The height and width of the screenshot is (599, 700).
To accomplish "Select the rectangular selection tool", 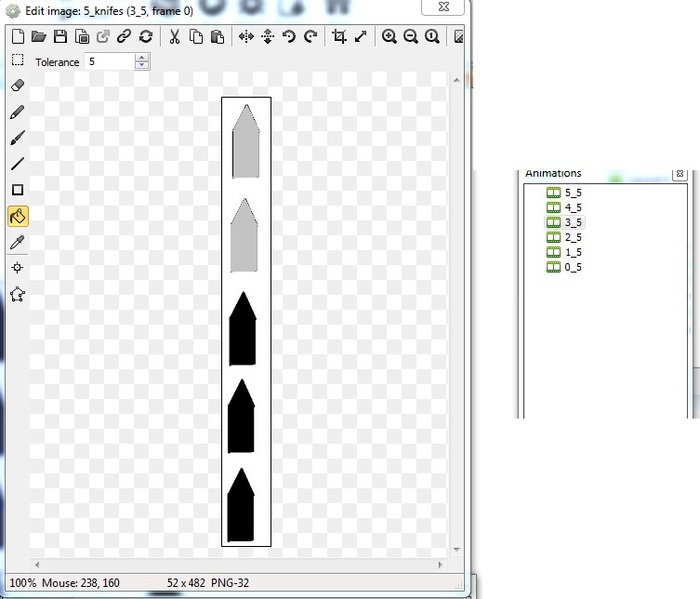I will click(17, 61).
